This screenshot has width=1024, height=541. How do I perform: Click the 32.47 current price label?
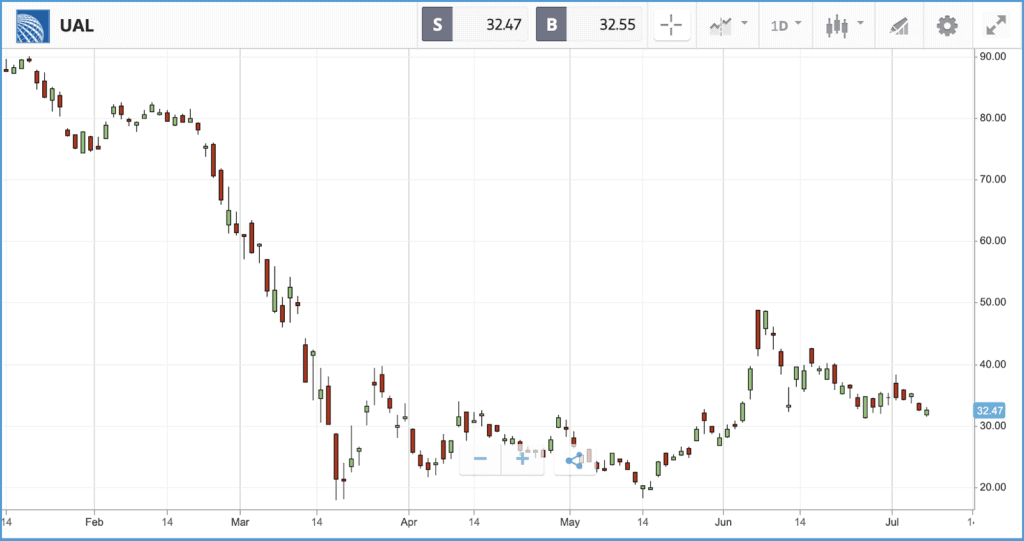coord(989,410)
